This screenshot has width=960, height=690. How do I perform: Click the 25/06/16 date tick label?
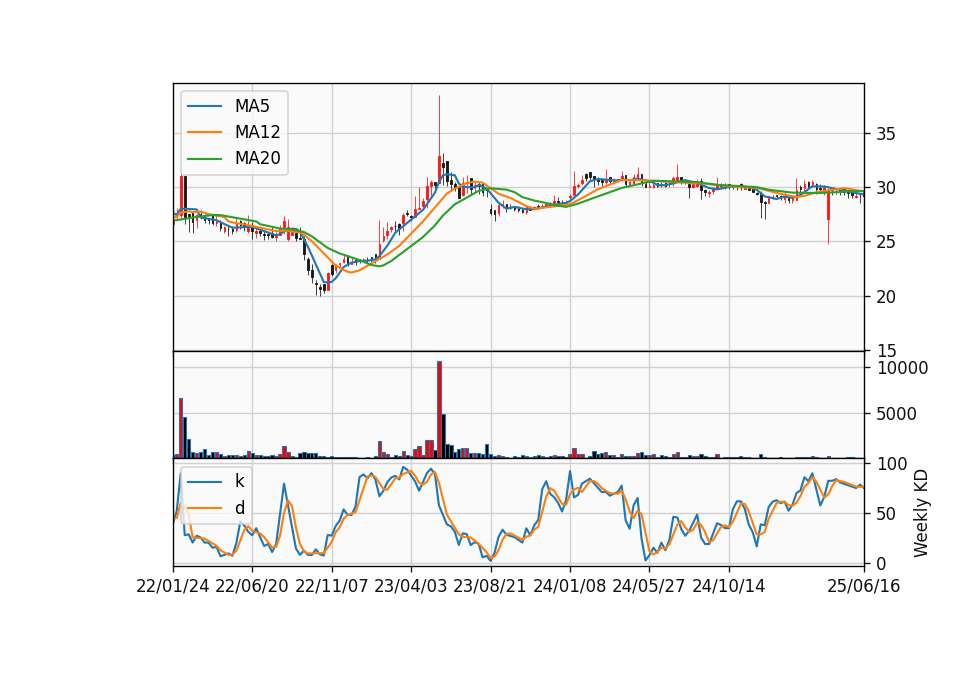pyautogui.click(x=864, y=586)
